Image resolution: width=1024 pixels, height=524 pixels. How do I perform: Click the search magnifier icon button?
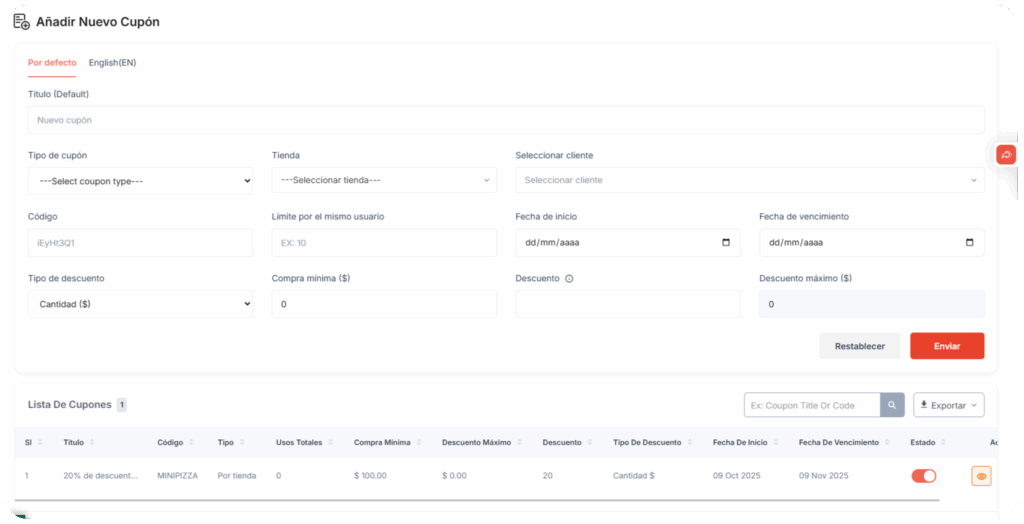pos(892,405)
